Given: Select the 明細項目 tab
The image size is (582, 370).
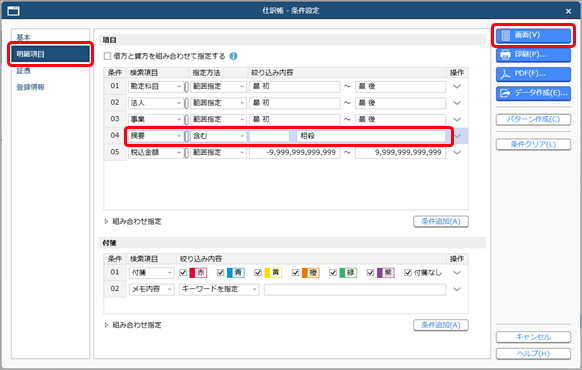Looking at the screenshot, I should click(x=50, y=54).
